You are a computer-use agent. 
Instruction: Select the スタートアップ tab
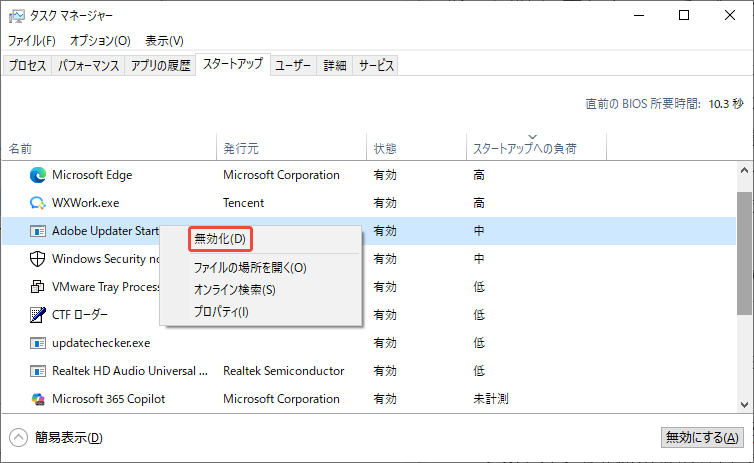click(x=233, y=64)
